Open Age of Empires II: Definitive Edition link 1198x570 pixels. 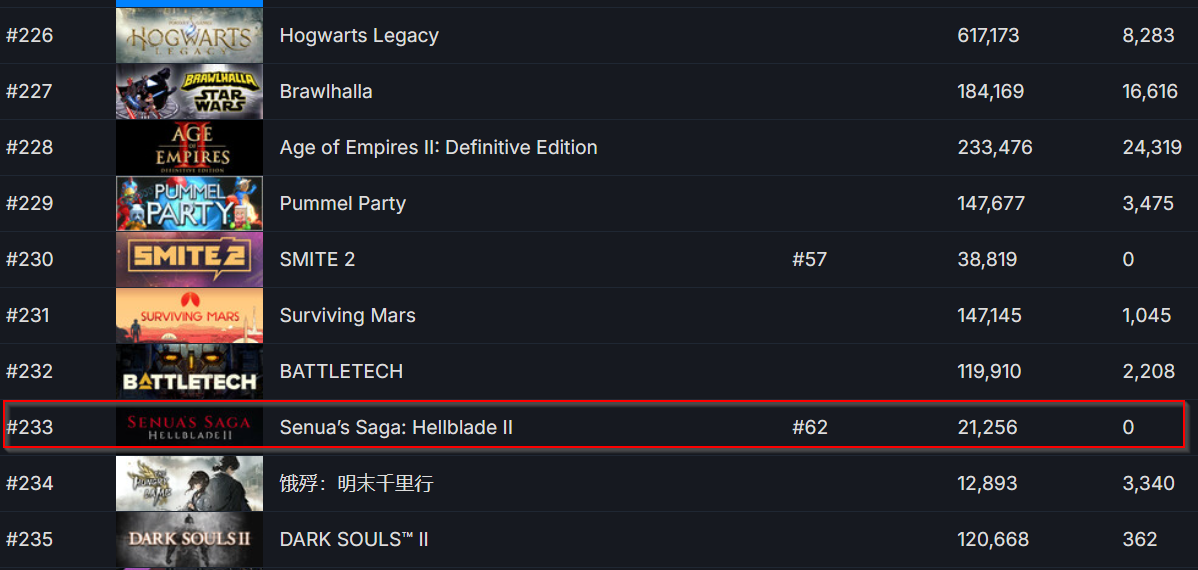[439, 147]
